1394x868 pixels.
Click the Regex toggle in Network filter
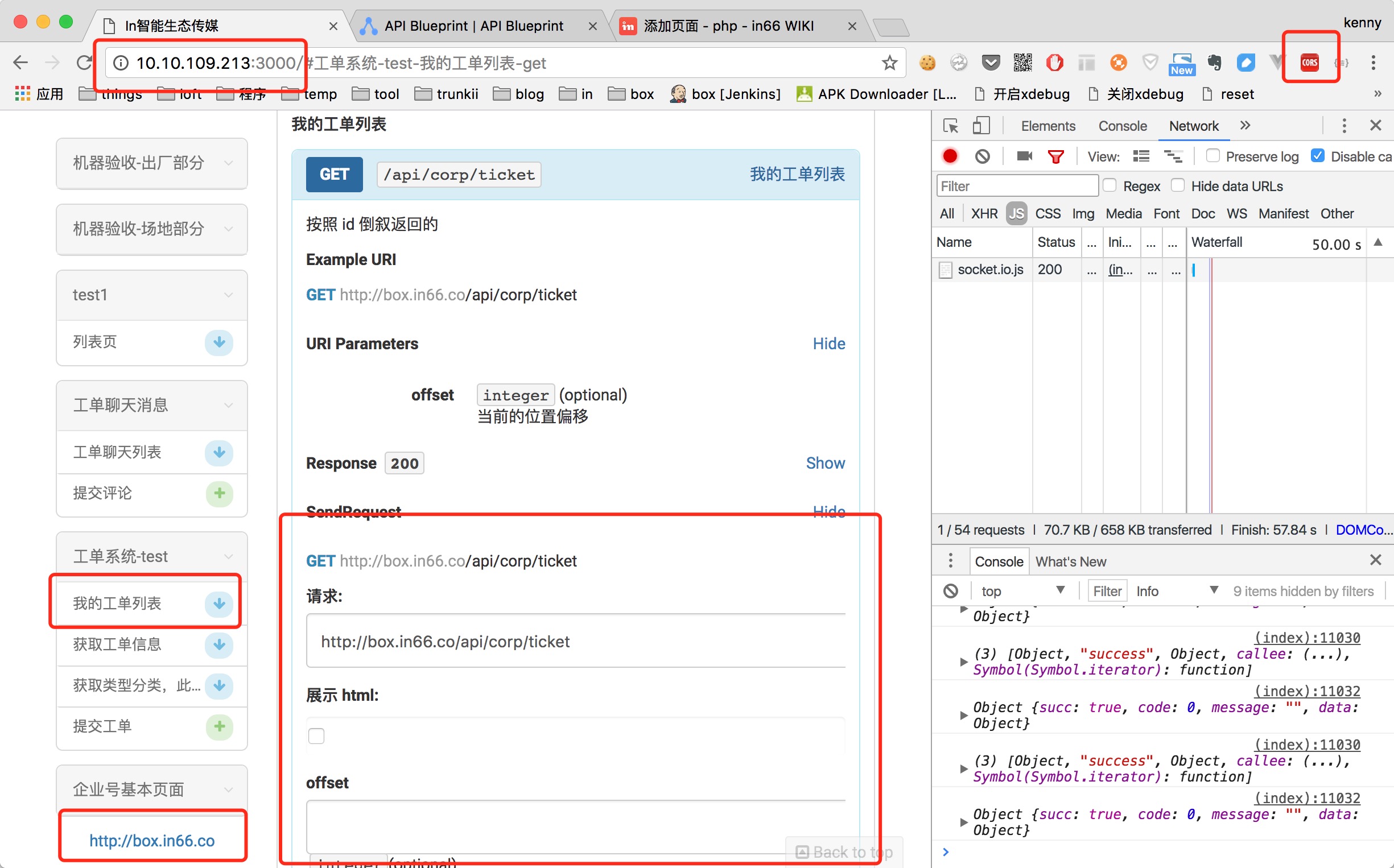click(1111, 186)
